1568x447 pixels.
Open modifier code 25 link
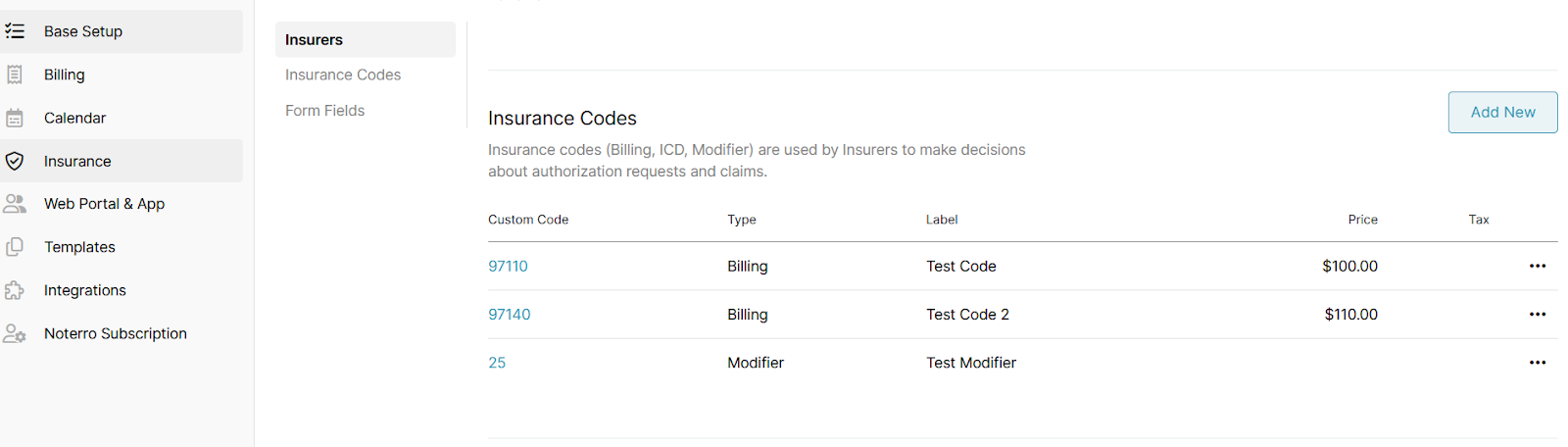pyautogui.click(x=497, y=363)
